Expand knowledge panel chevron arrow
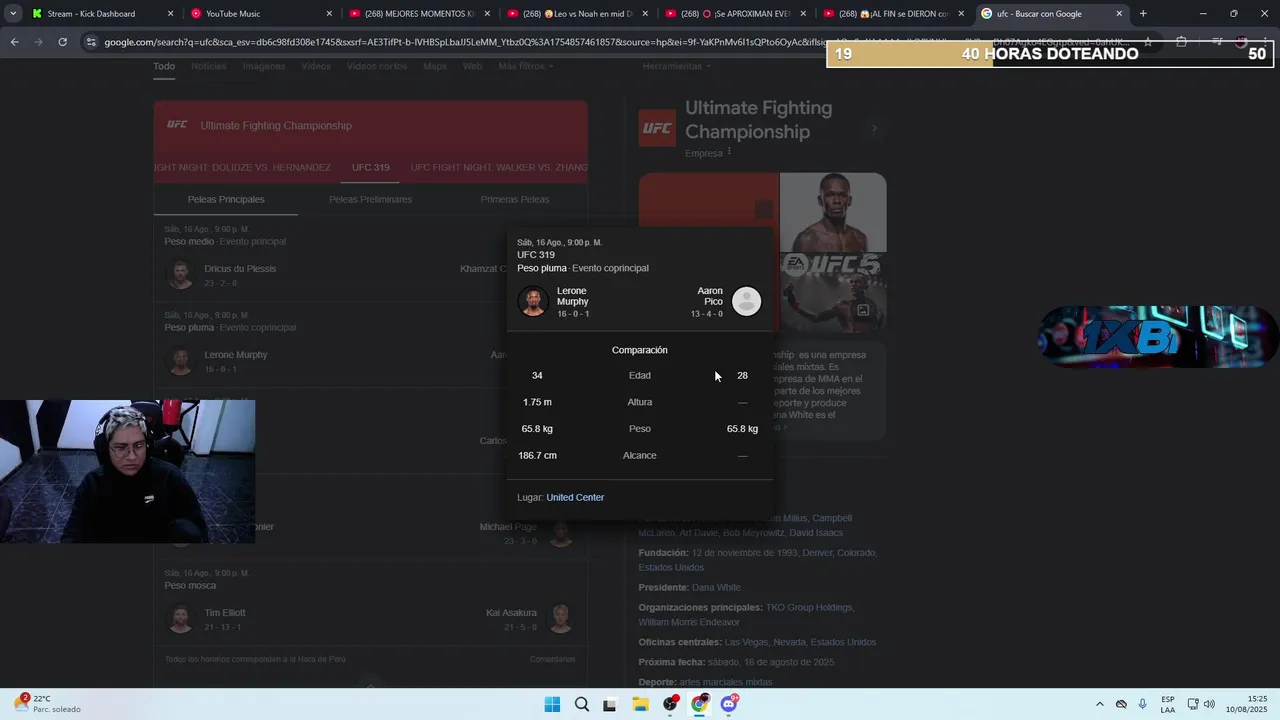 pos(874,128)
